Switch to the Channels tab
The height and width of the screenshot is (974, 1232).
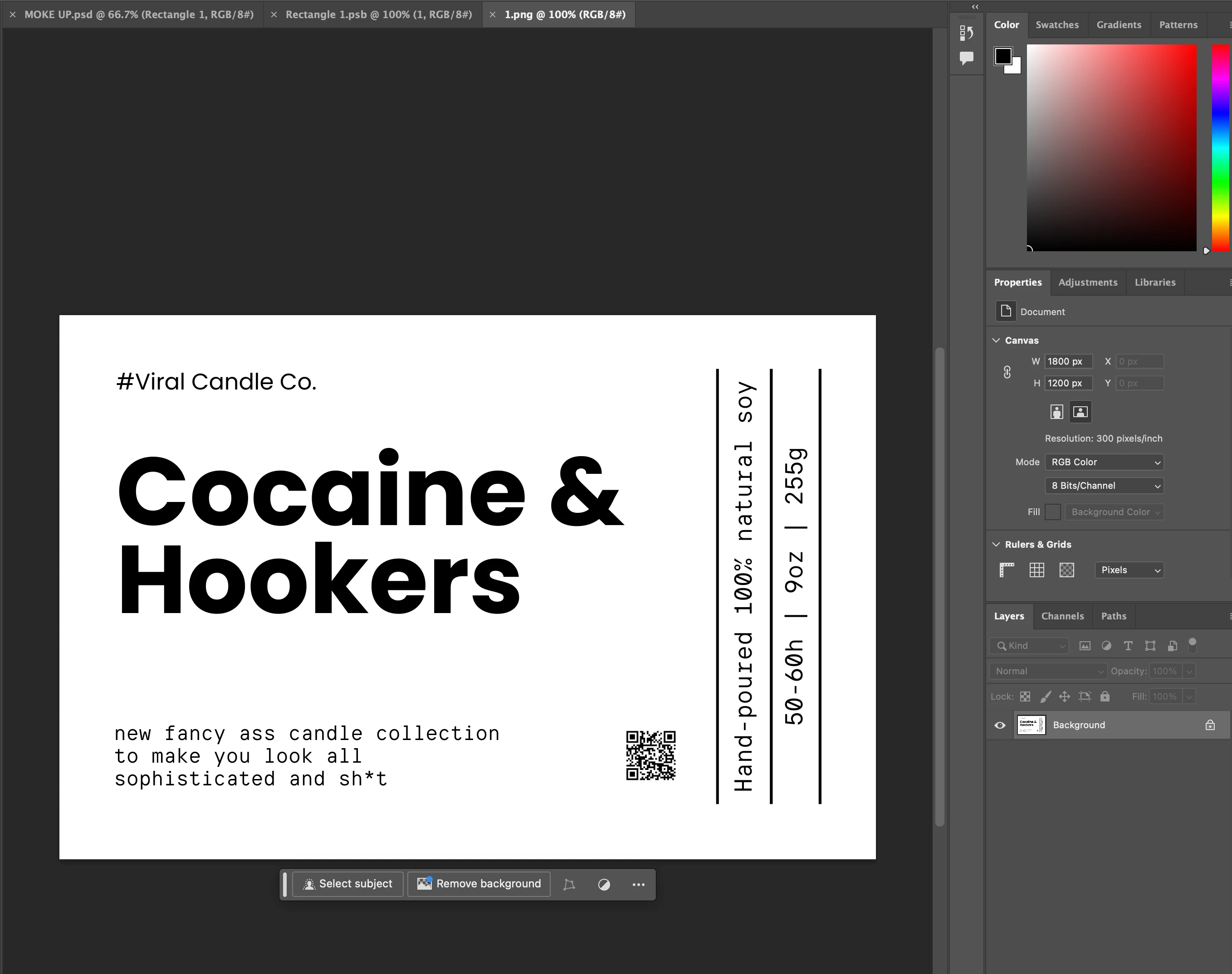[x=1062, y=616]
